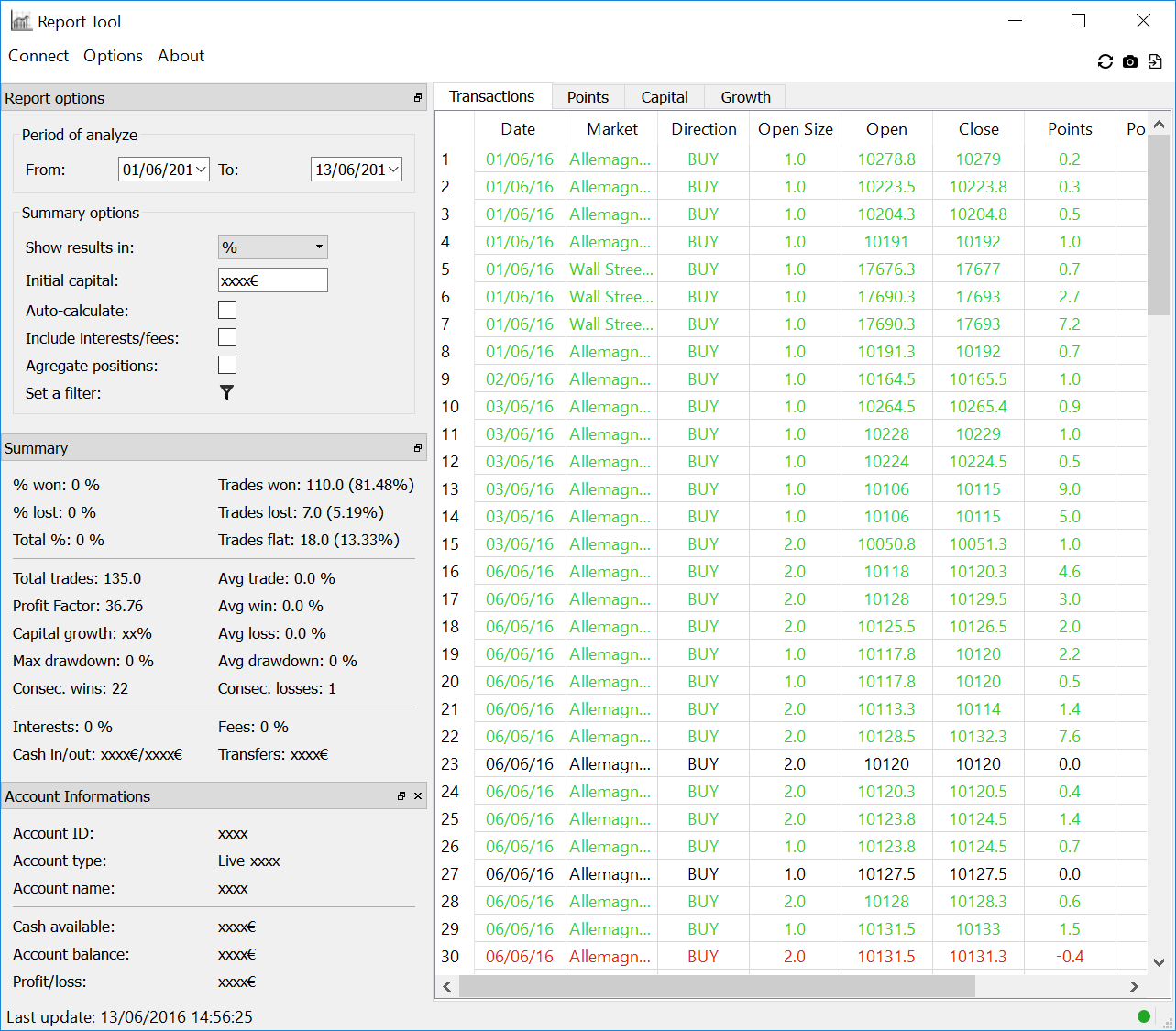The width and height of the screenshot is (1176, 1031).
Task: Float the Summary panel
Action: pyautogui.click(x=418, y=448)
